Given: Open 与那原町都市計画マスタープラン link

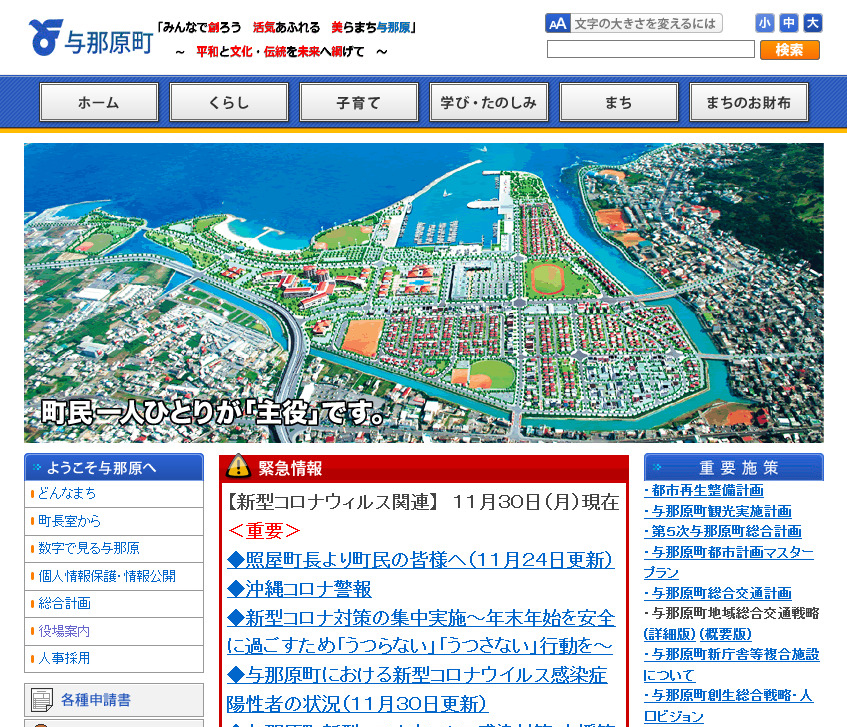Looking at the screenshot, I should 729,562.
